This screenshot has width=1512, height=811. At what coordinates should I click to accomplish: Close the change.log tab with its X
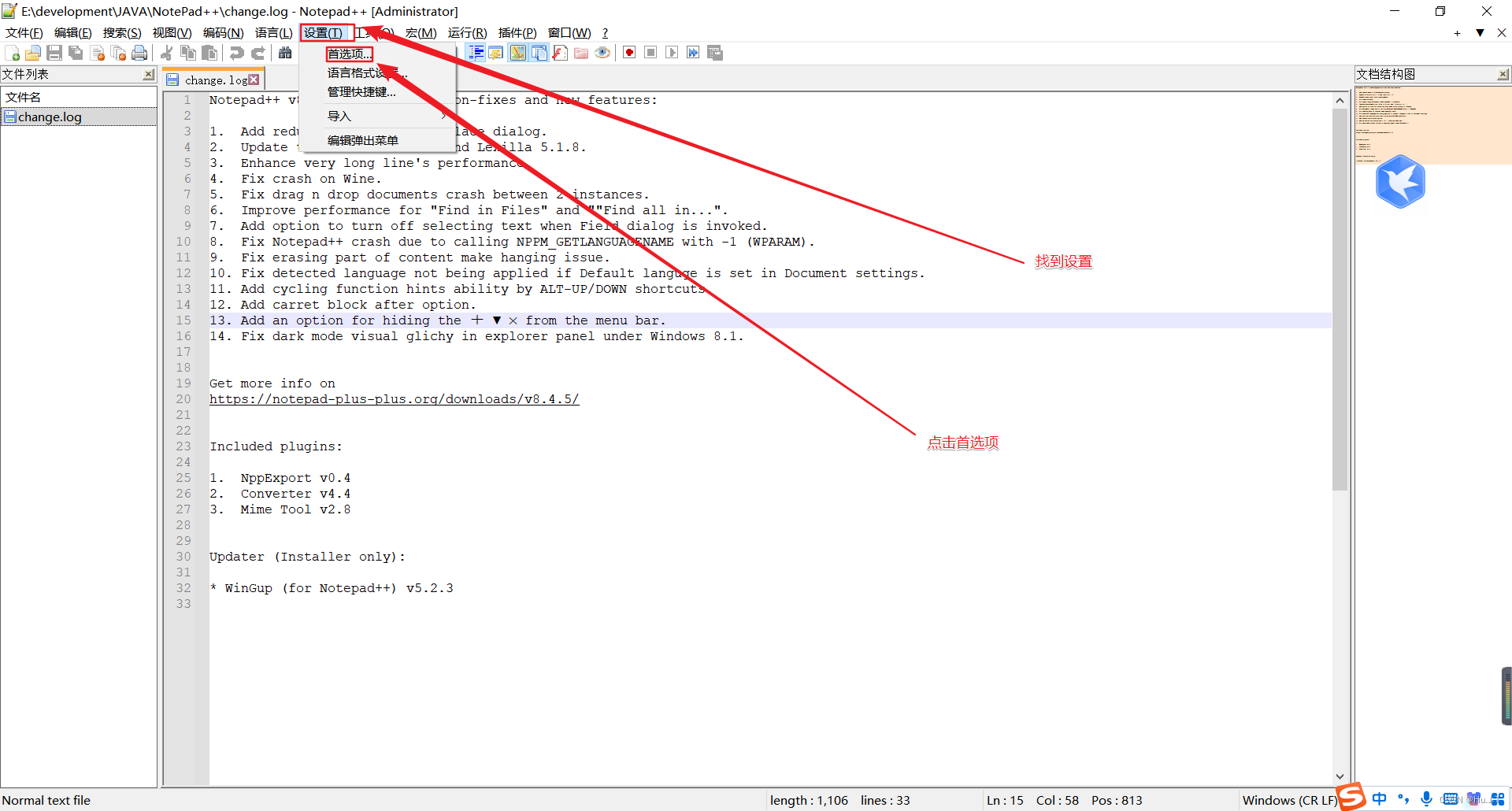click(x=254, y=80)
